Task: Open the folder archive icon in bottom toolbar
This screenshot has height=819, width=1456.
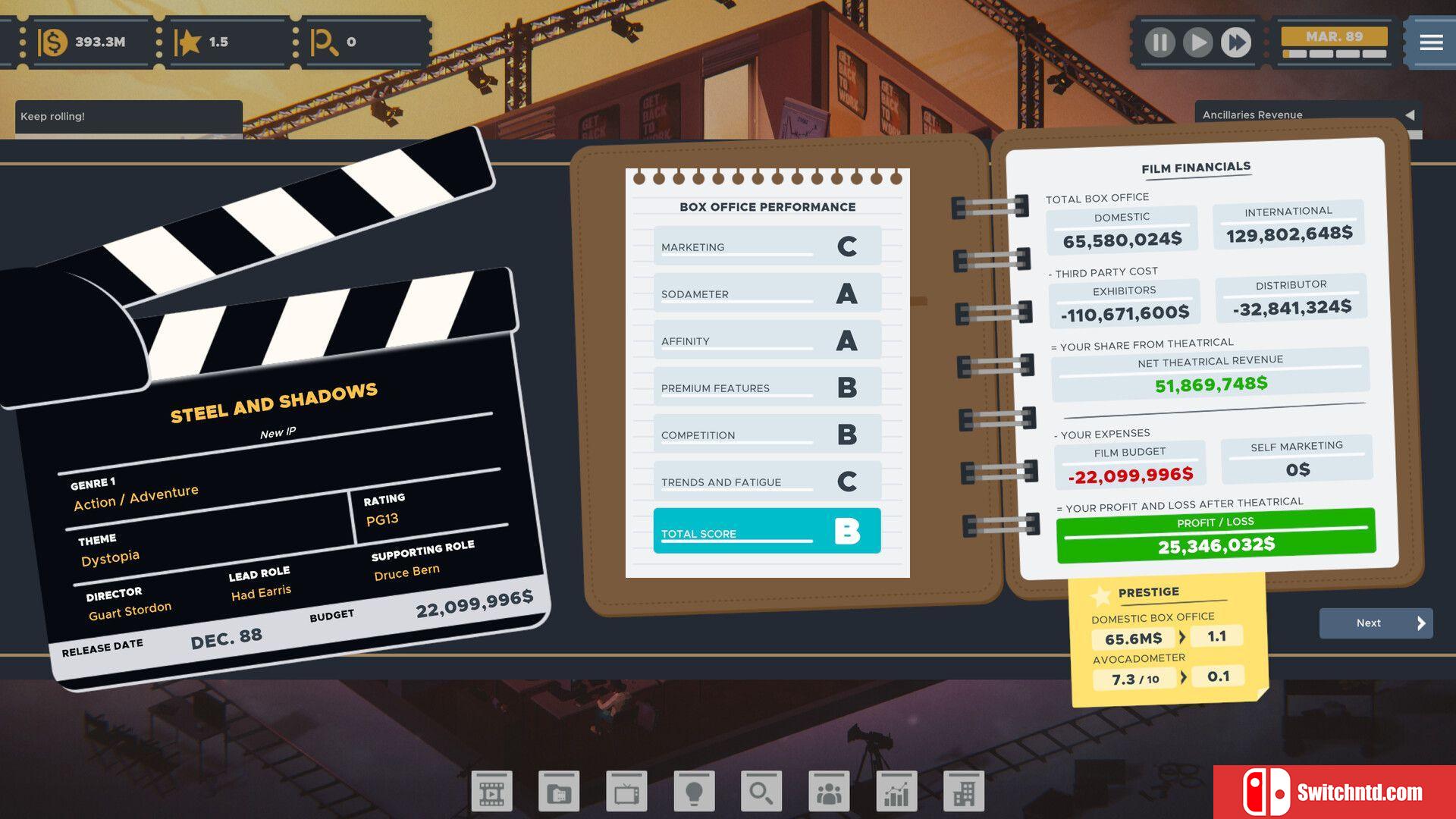Action: [x=559, y=792]
